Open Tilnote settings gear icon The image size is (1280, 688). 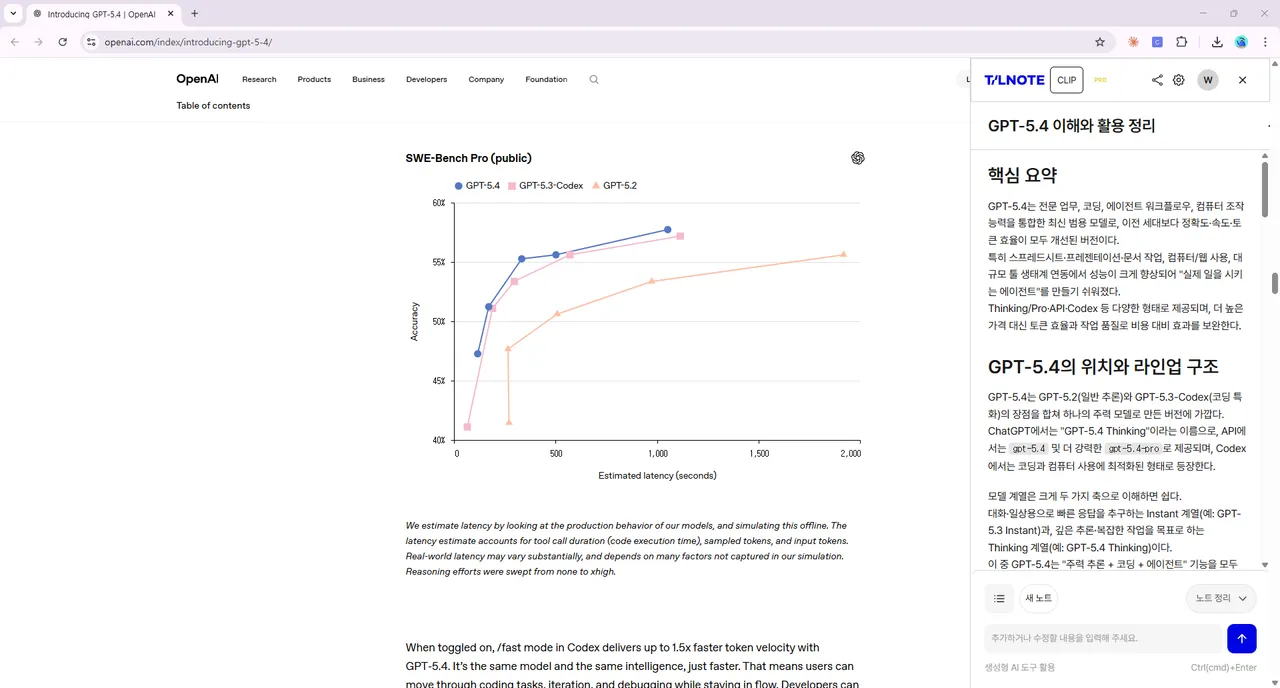pos(1179,80)
